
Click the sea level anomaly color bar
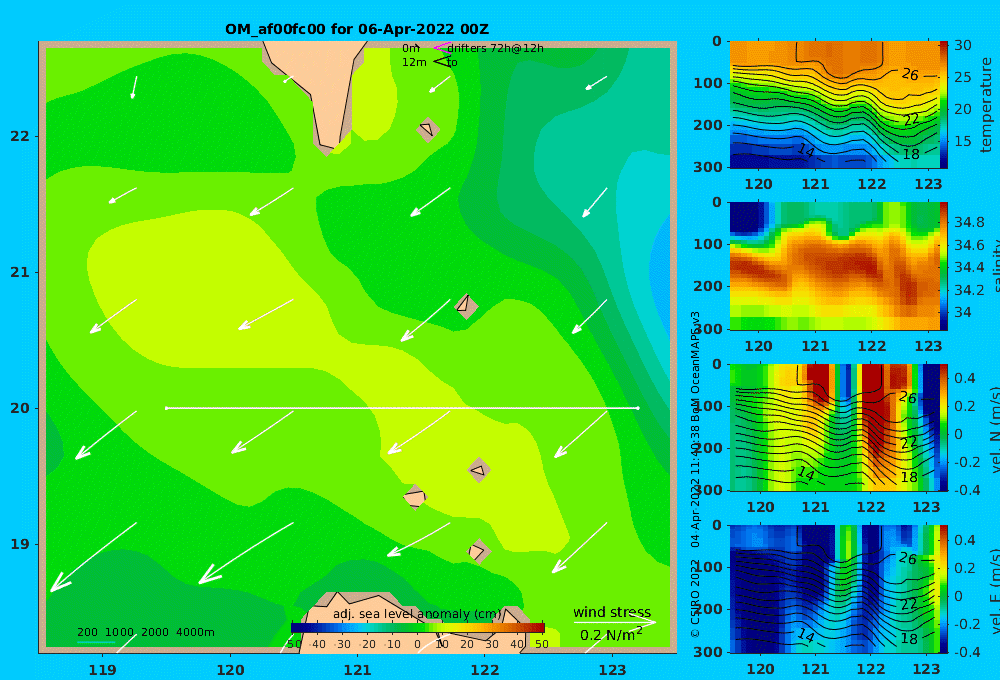click(418, 628)
